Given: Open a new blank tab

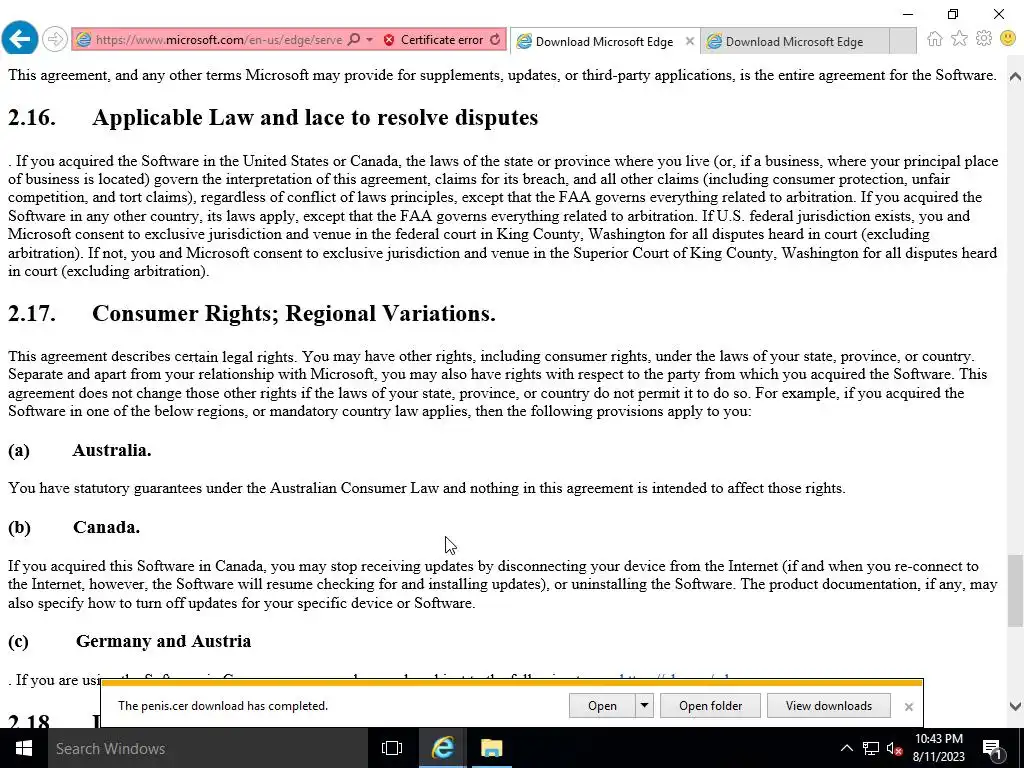Looking at the screenshot, I should tap(903, 41).
